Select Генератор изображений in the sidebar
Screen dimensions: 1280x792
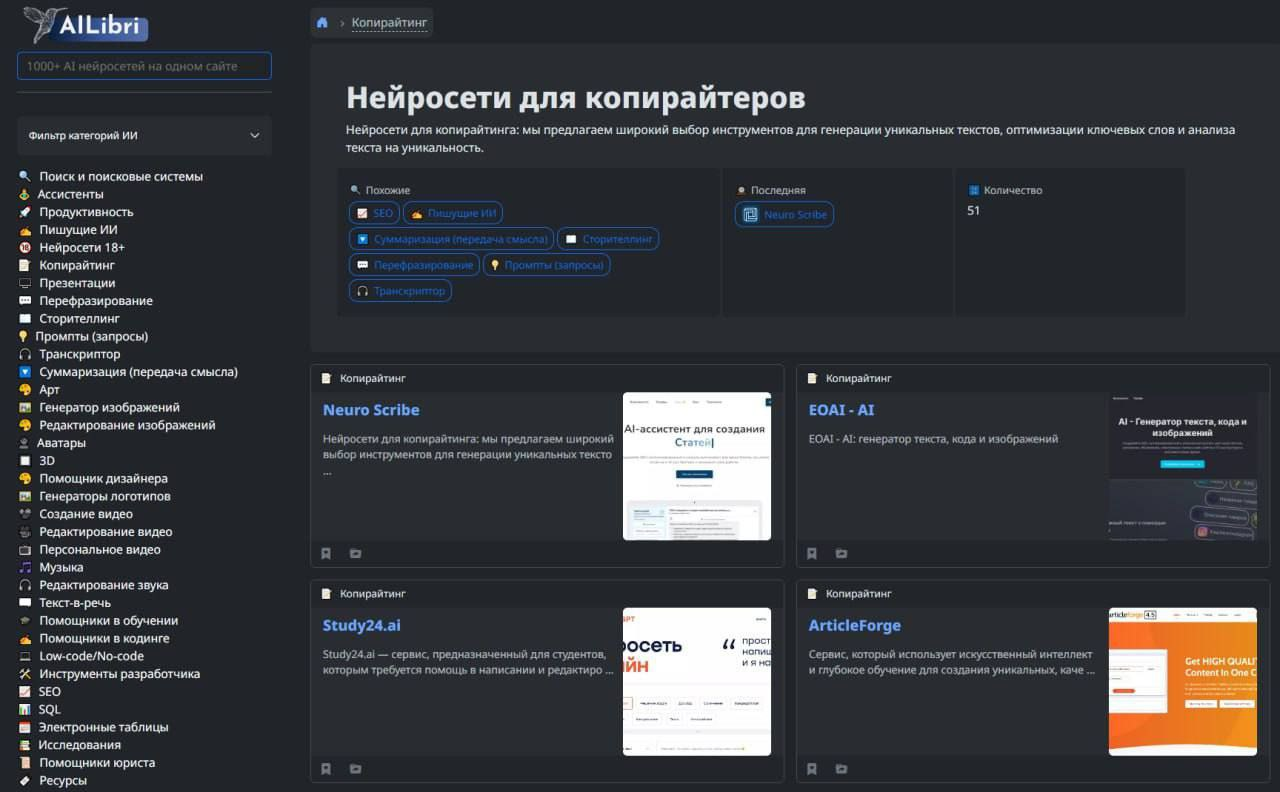pos(110,408)
